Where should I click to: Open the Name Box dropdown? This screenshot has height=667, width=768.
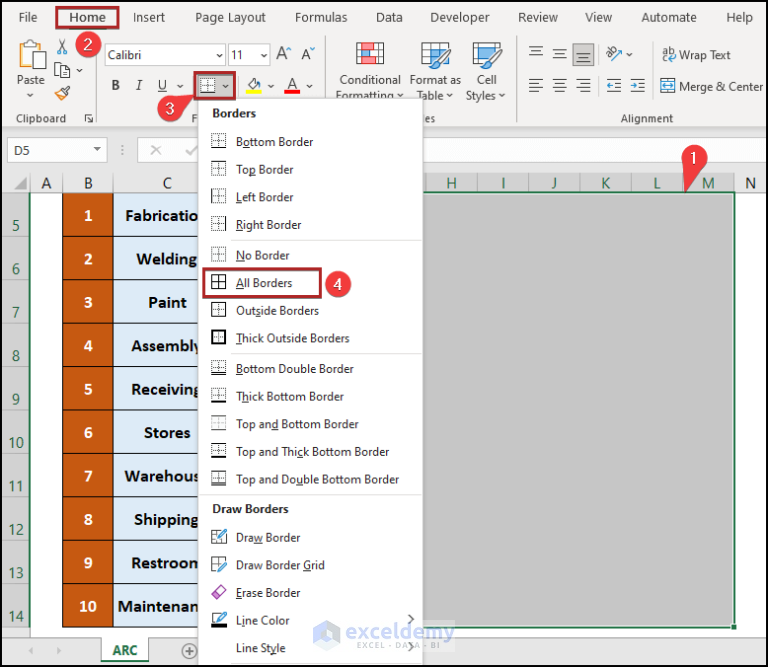tap(97, 149)
